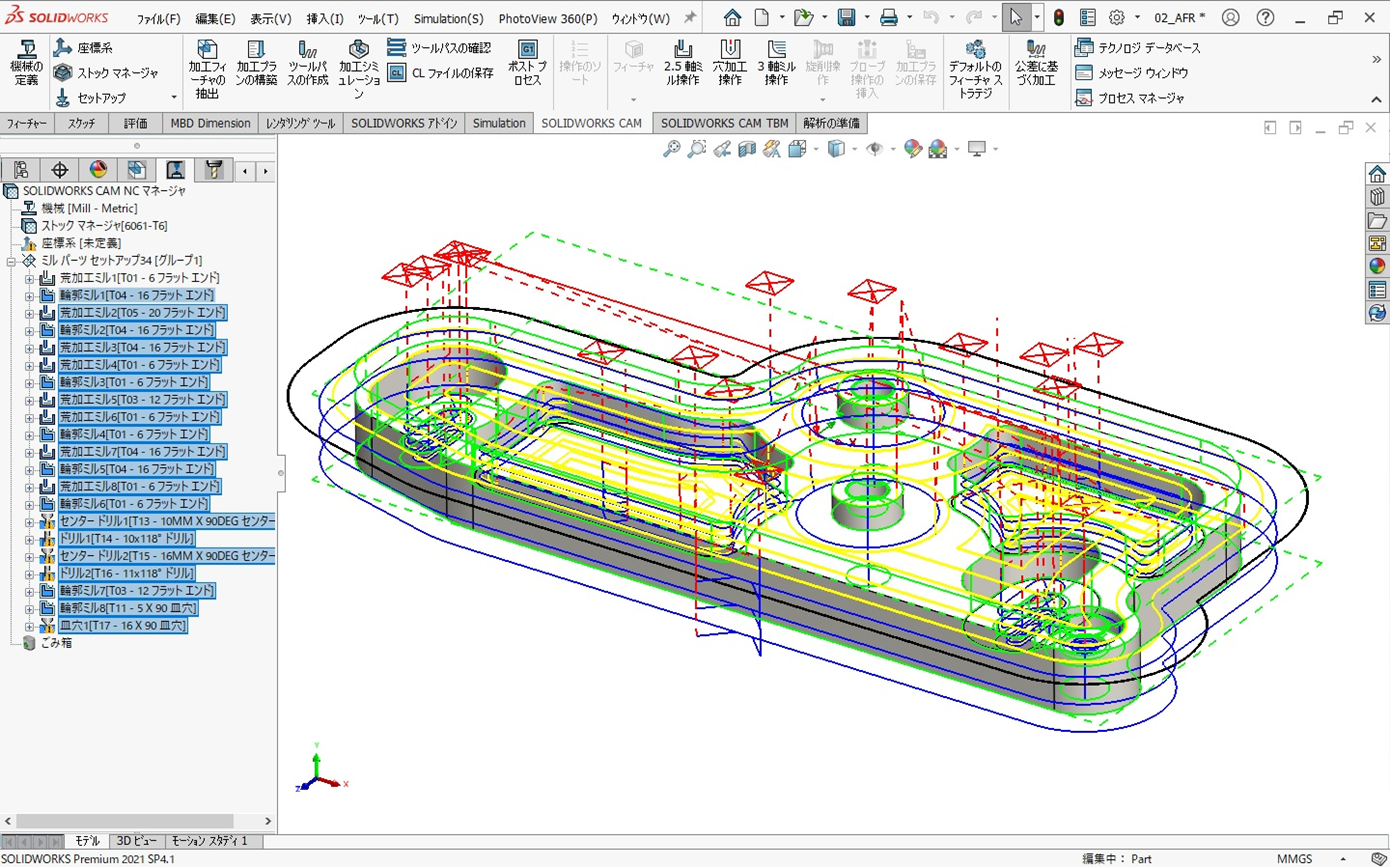Open デフォルトのフィーチャ ストラテジ settings
1390x867 pixels.
[x=975, y=70]
